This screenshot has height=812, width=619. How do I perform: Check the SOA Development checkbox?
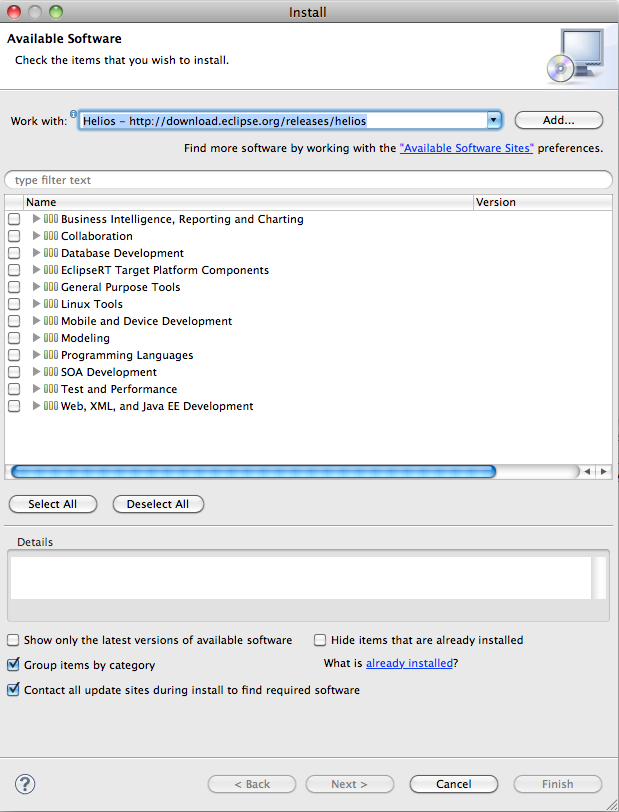pos(14,372)
